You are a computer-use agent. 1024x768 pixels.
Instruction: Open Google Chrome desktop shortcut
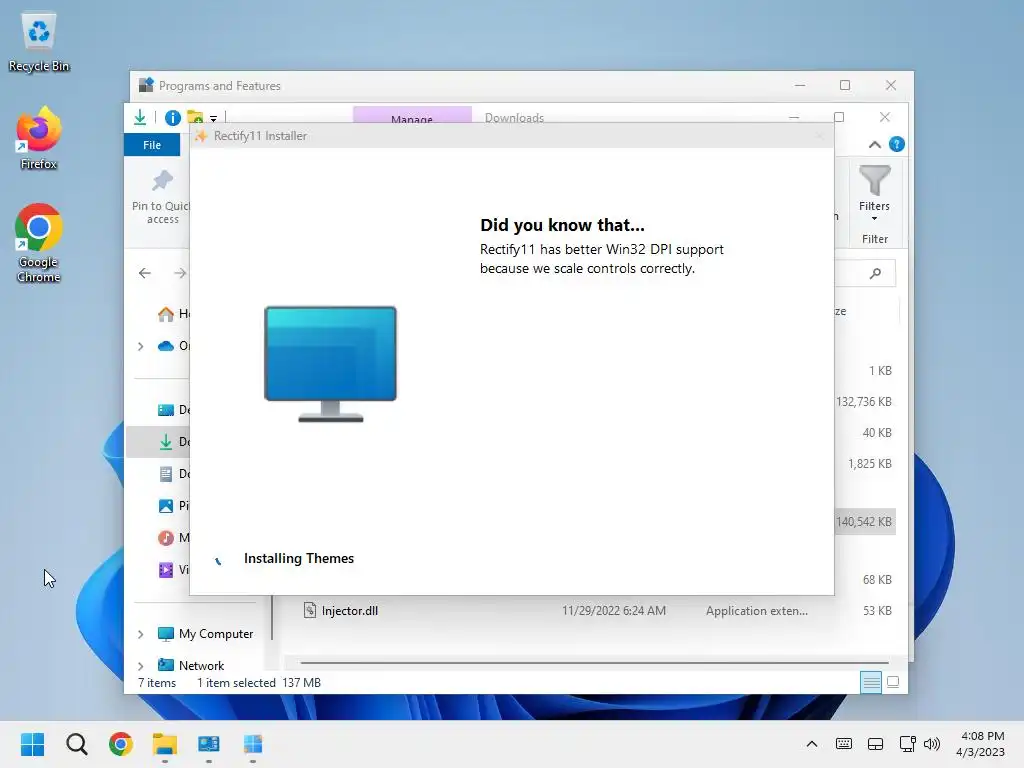point(39,243)
